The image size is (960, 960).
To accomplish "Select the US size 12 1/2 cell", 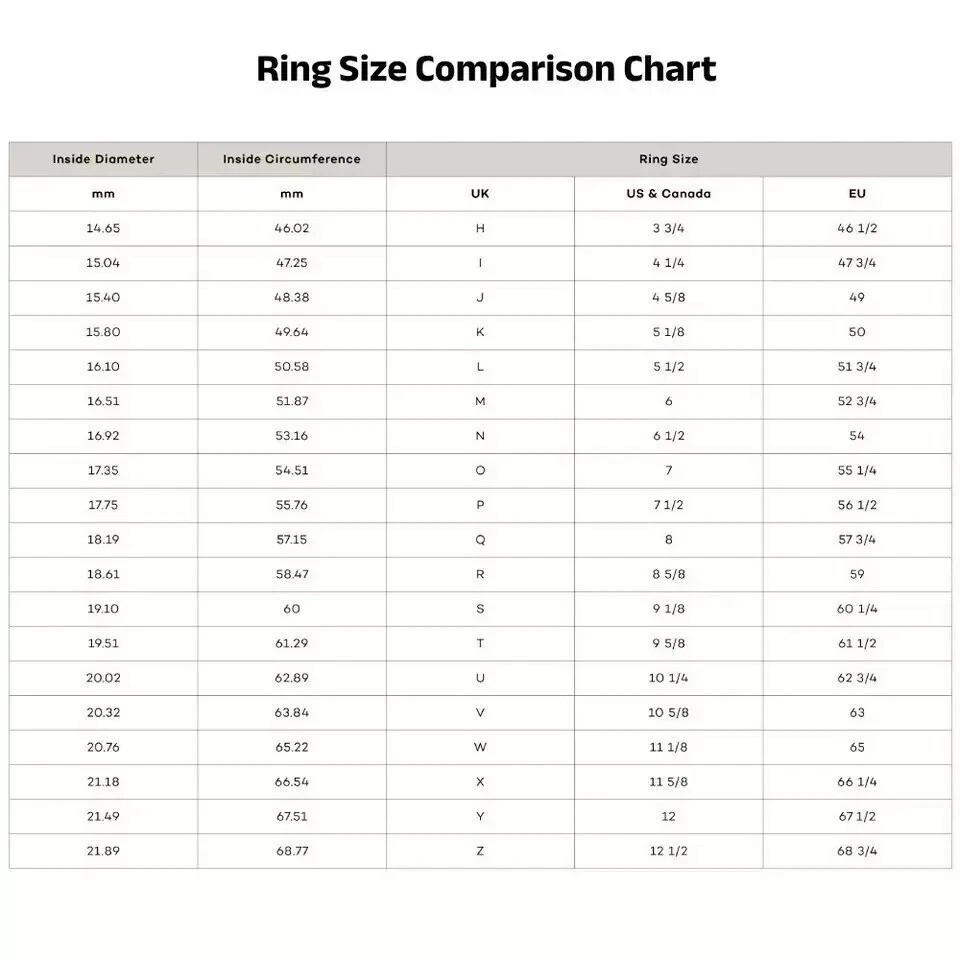I will [668, 851].
